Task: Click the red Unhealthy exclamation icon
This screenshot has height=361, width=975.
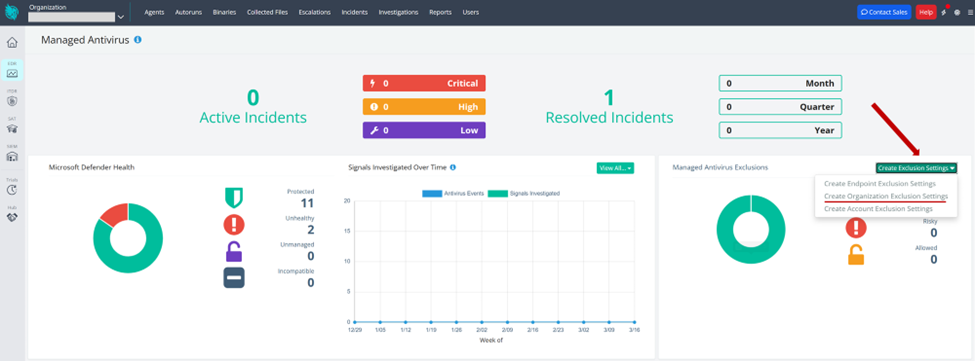Action: 234,224
